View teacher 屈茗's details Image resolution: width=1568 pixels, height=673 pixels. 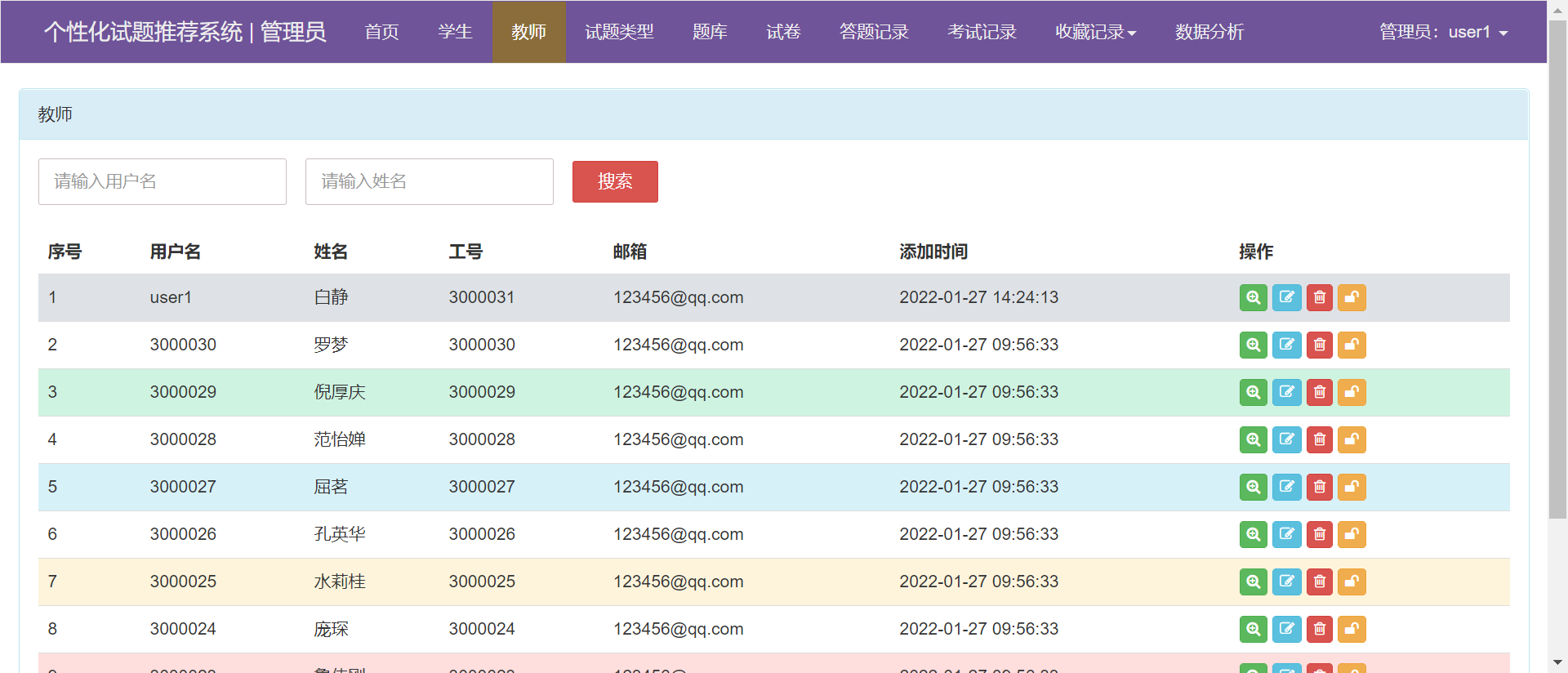click(x=1254, y=487)
